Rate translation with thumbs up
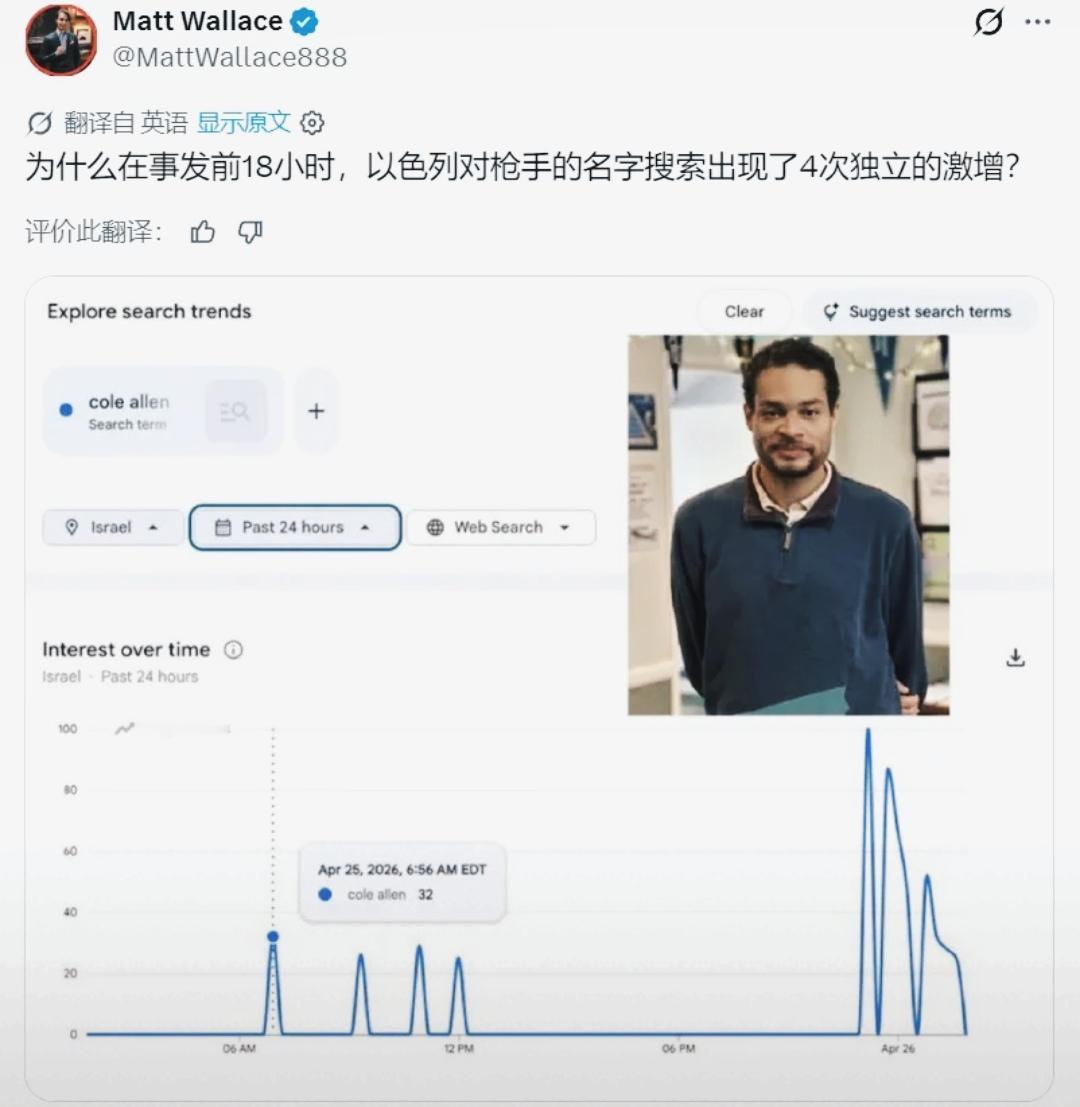 tap(203, 232)
